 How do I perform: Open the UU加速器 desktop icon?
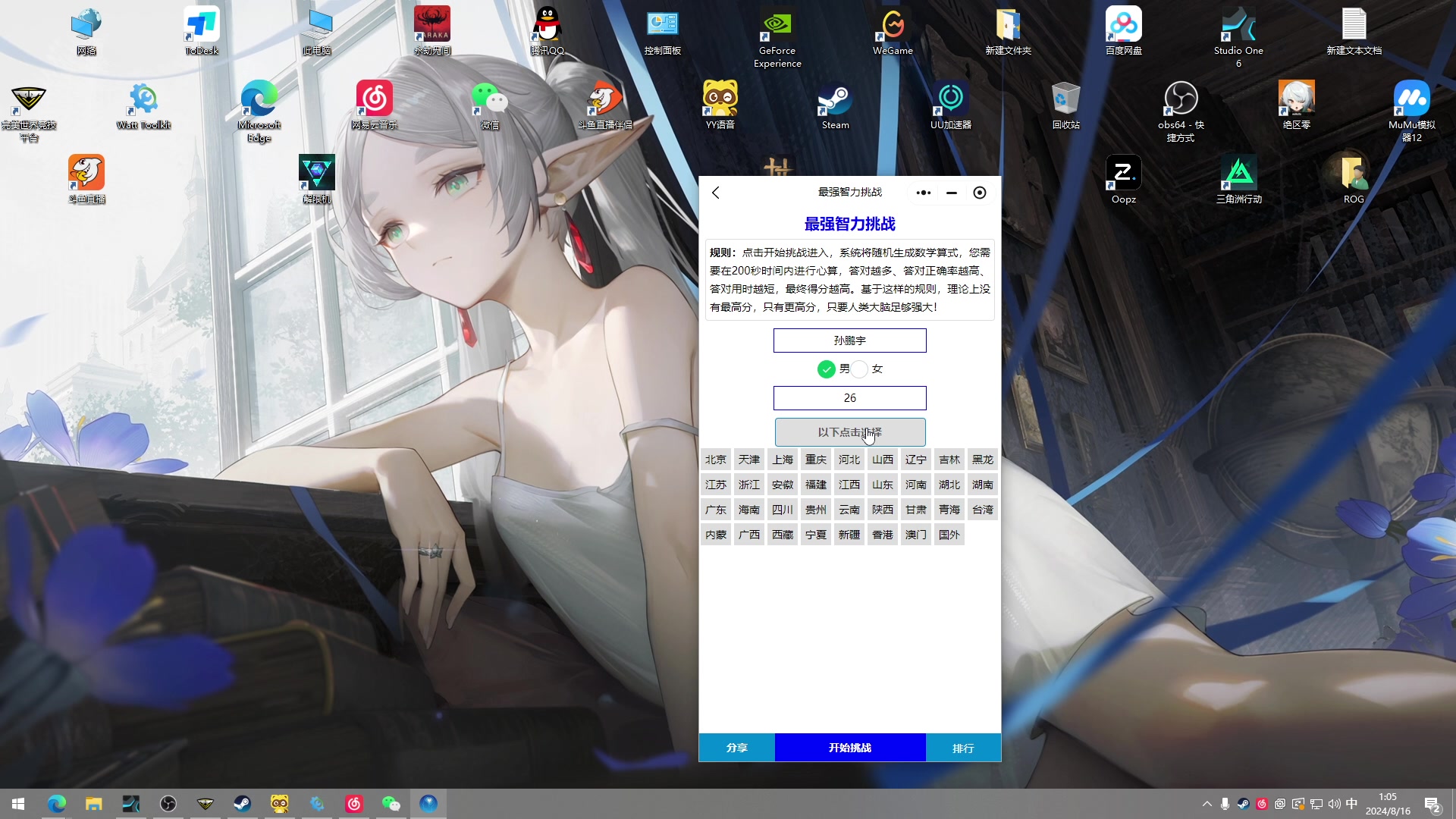point(950,105)
